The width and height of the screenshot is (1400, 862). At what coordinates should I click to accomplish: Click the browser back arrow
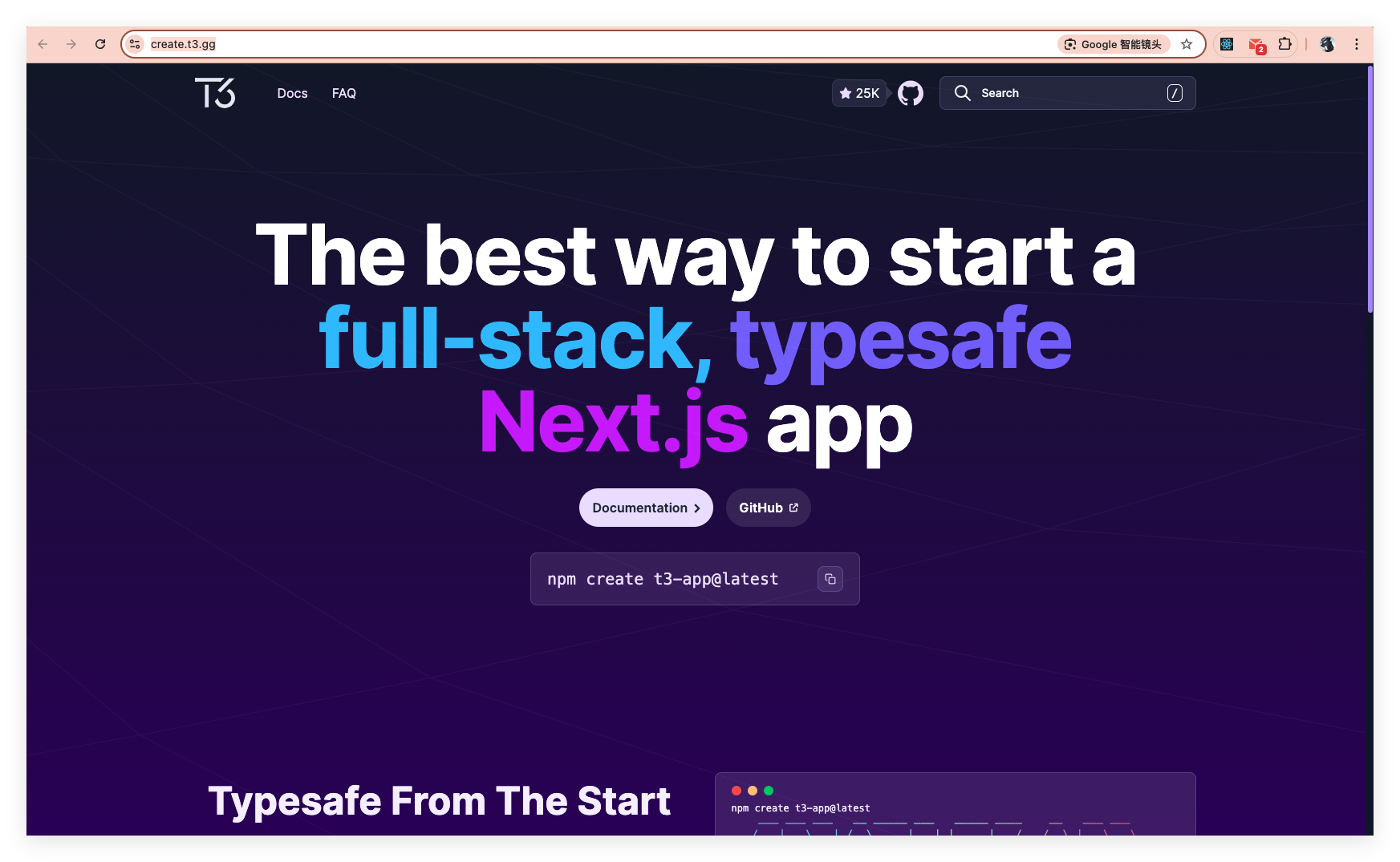[43, 44]
